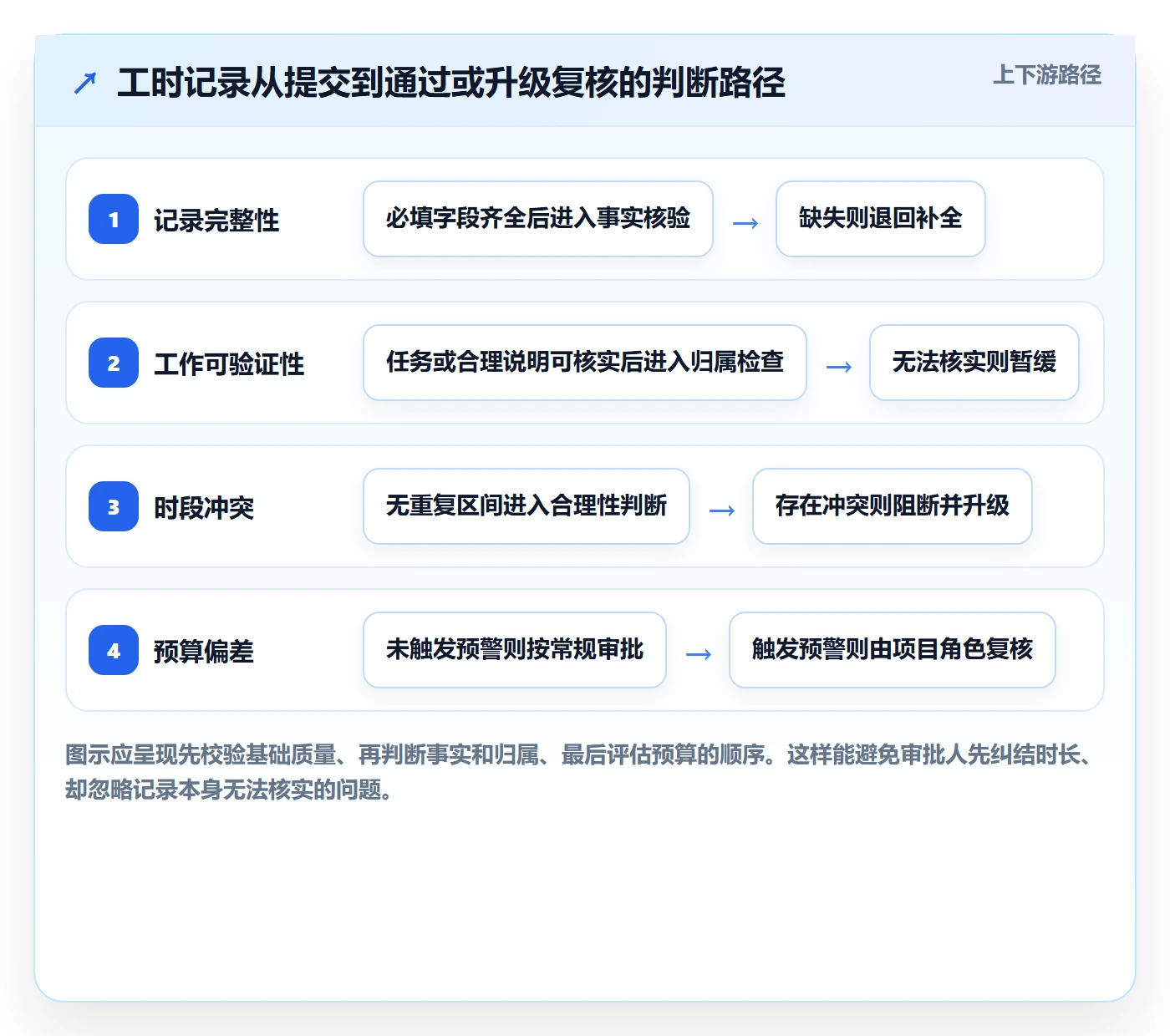The width and height of the screenshot is (1170, 1036).
Task: Click the diagonal arrow icon beside the title
Action: coord(85,83)
